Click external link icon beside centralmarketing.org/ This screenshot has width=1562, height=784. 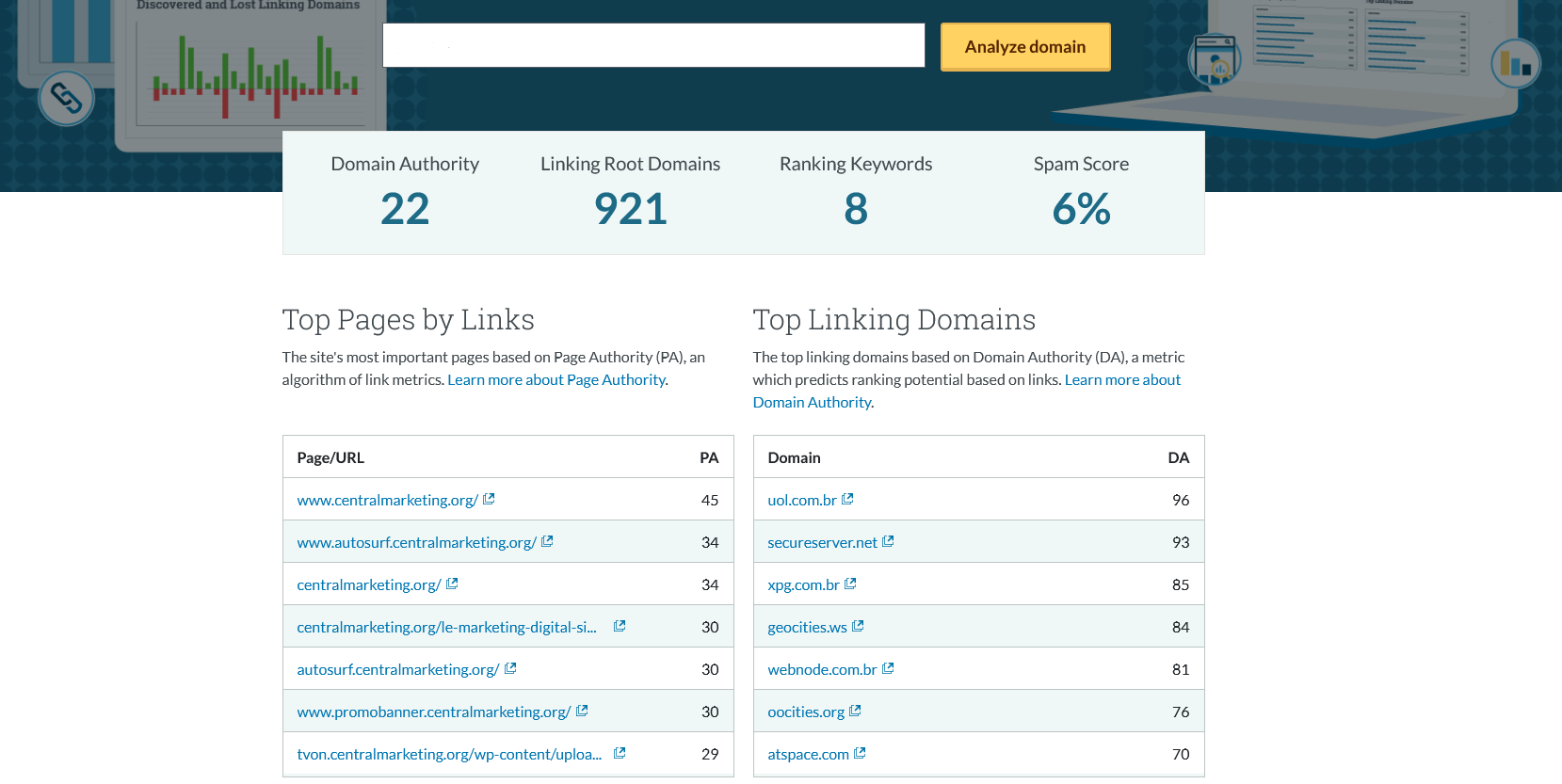452,584
